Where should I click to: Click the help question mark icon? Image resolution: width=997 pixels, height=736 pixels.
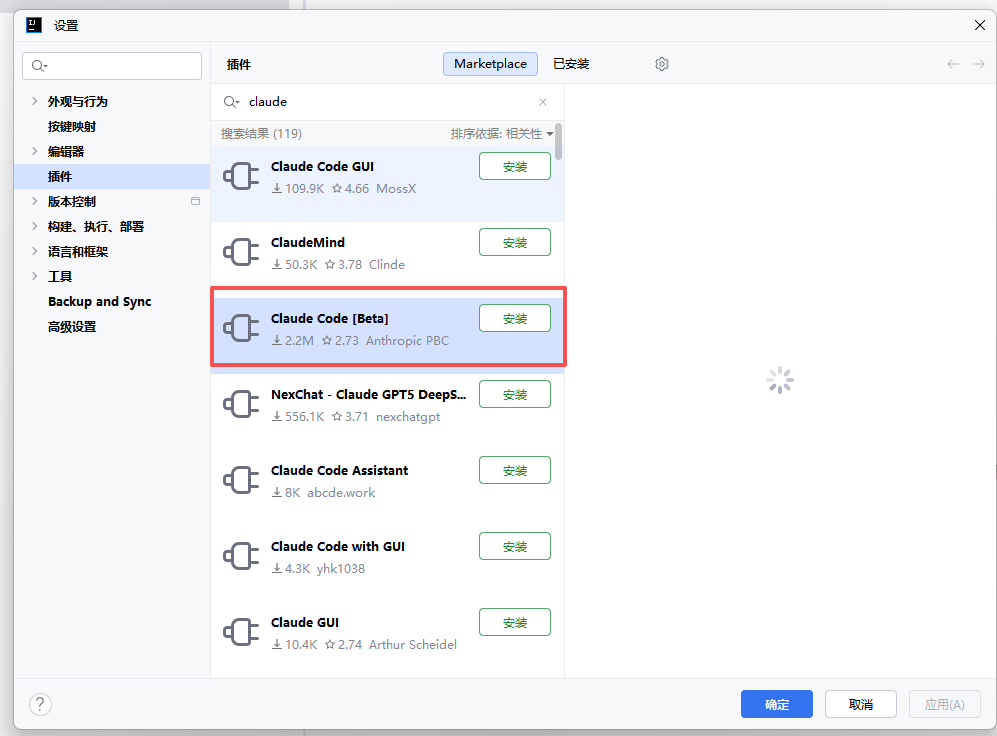pos(40,704)
